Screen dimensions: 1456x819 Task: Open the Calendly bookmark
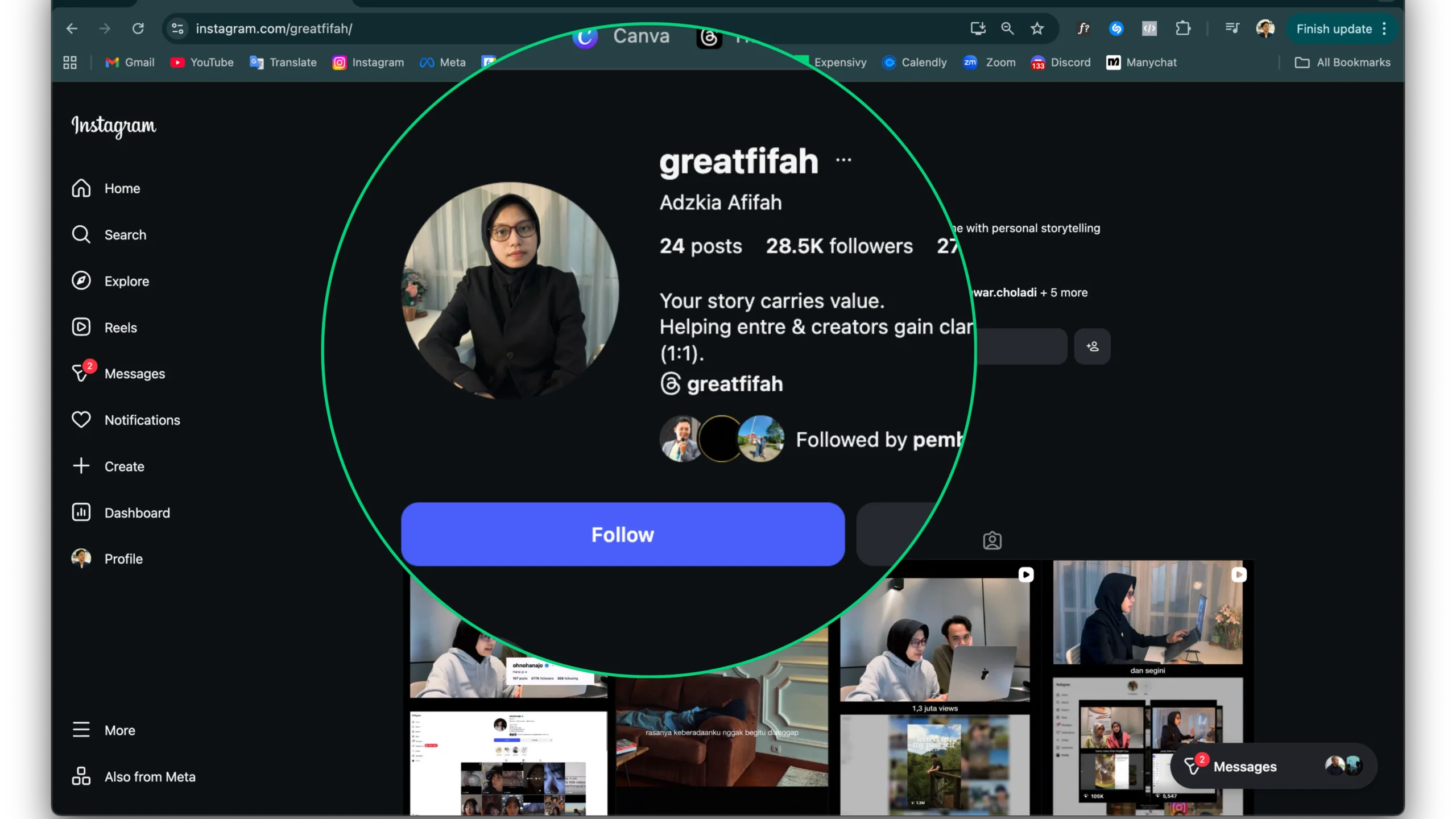point(915,63)
